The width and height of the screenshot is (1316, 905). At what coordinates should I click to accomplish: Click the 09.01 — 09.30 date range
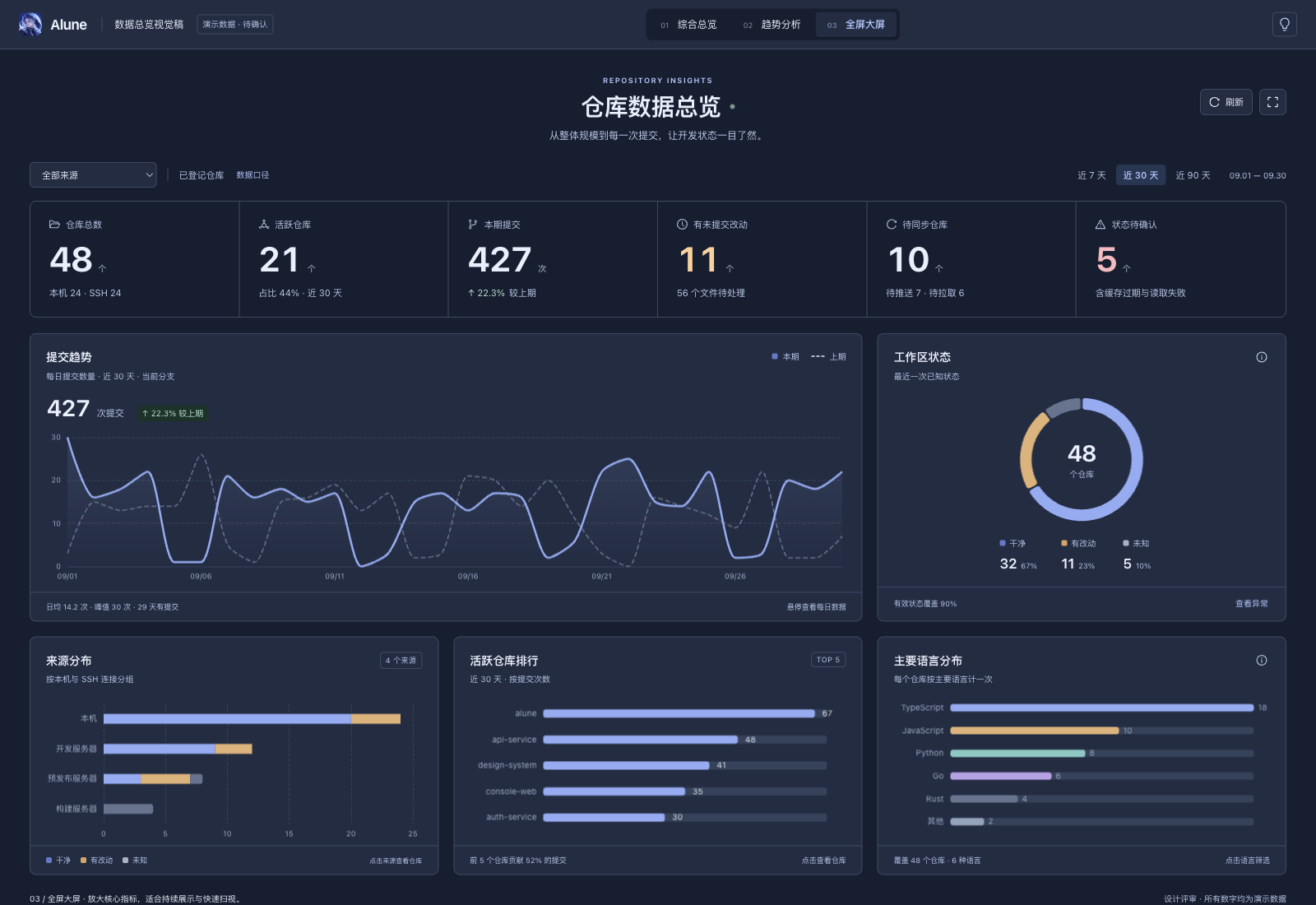click(x=1258, y=175)
